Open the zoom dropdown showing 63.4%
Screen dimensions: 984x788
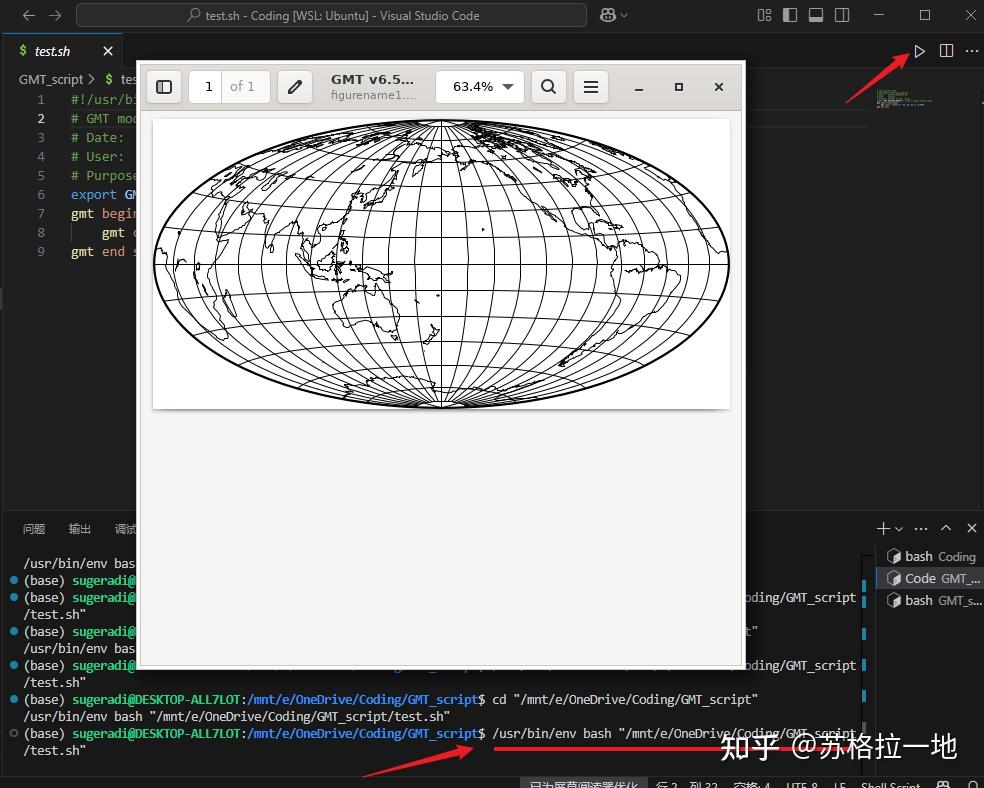tap(480, 87)
